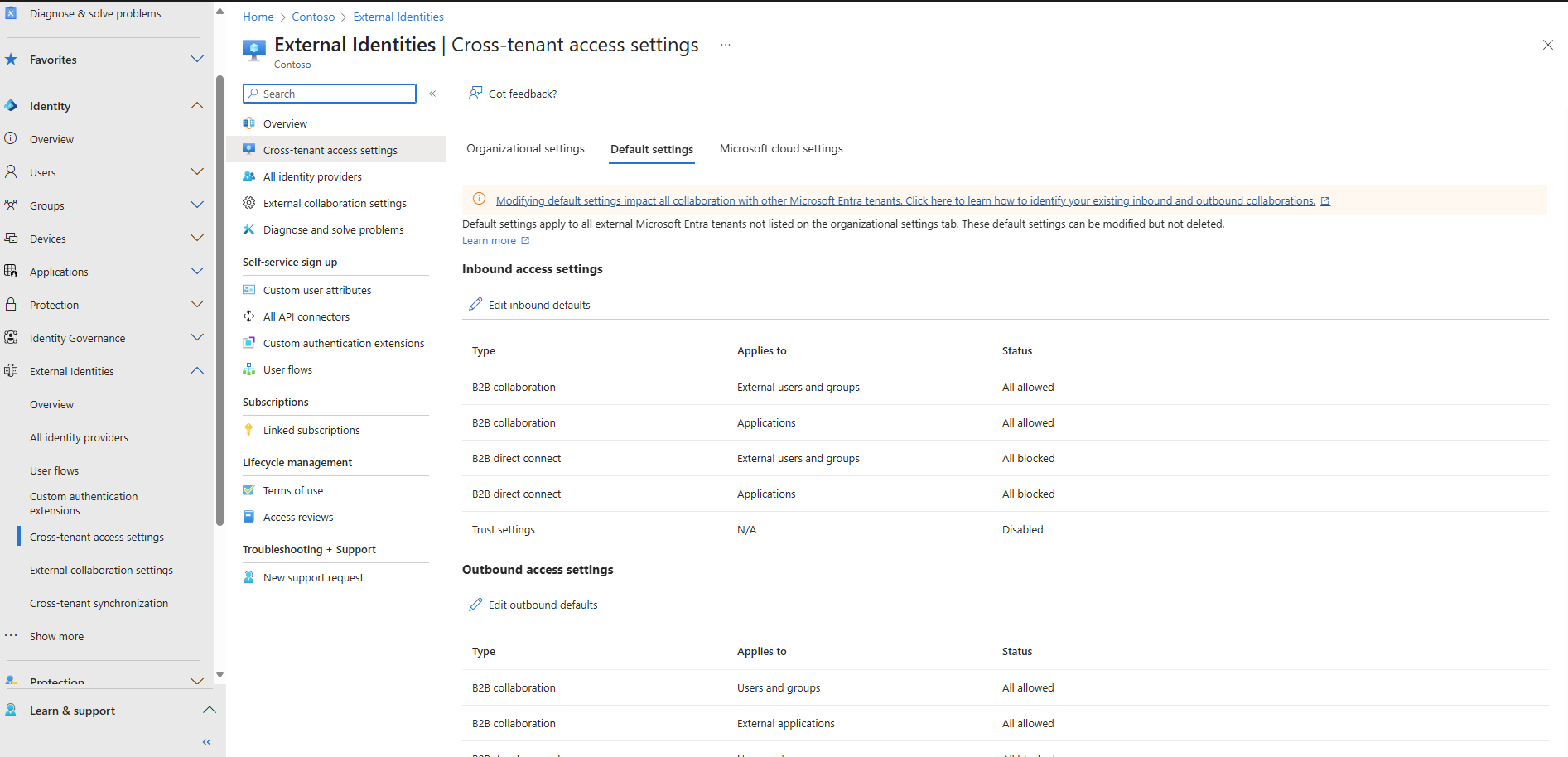Viewport: 1568px width, 757px height.
Task: Navigate to Contoso via breadcrumb
Action: point(313,16)
